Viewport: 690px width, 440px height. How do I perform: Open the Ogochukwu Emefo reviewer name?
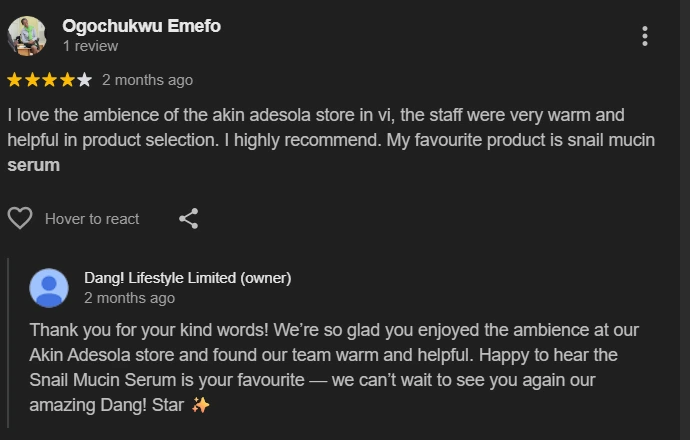coord(141,26)
